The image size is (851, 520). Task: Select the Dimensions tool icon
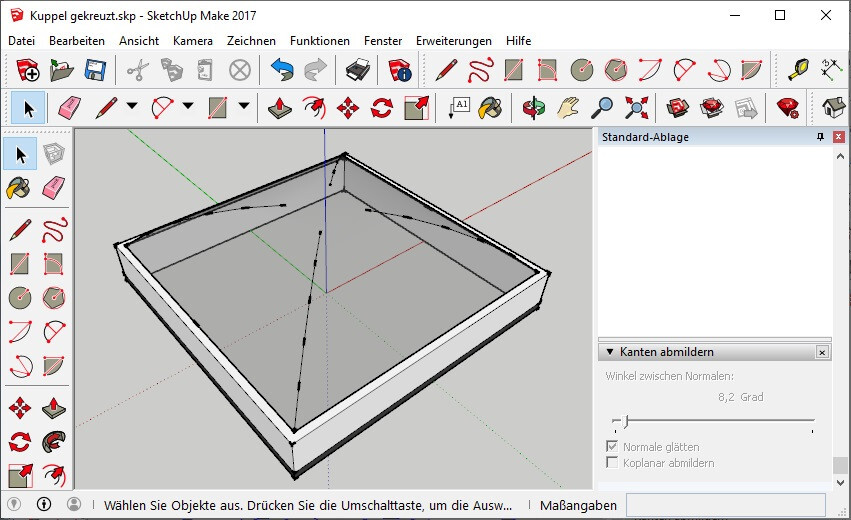pyautogui.click(x=831, y=70)
